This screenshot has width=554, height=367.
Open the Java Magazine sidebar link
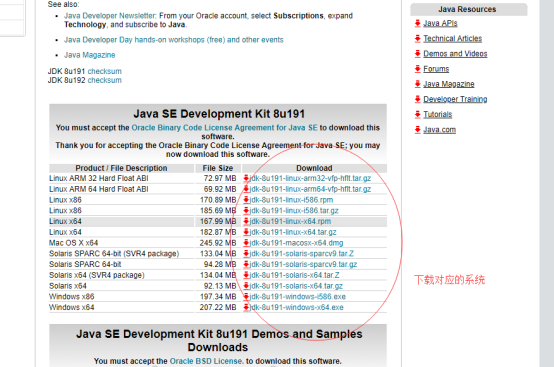pos(449,84)
